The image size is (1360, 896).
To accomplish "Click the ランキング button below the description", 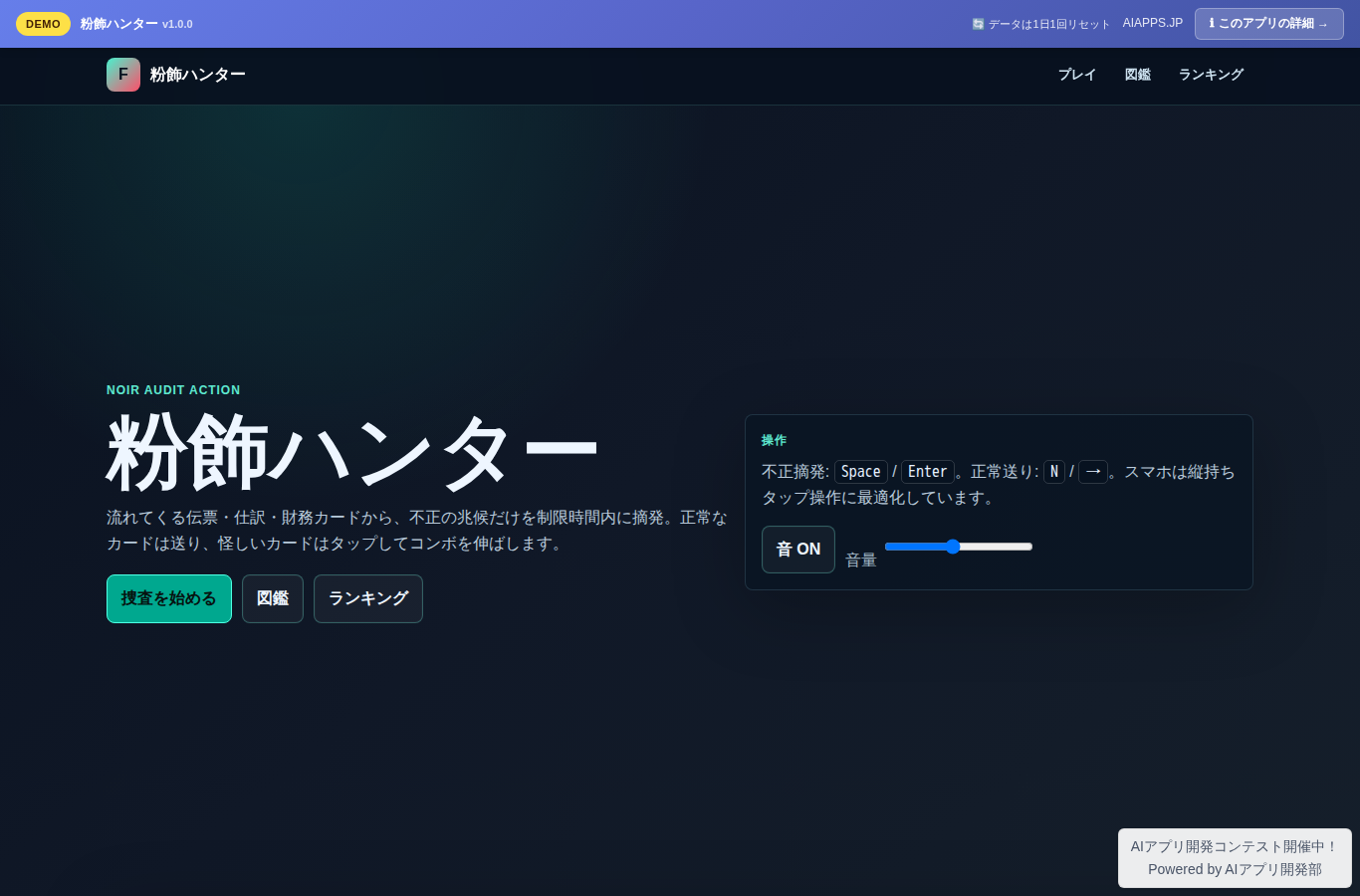I will tap(368, 598).
